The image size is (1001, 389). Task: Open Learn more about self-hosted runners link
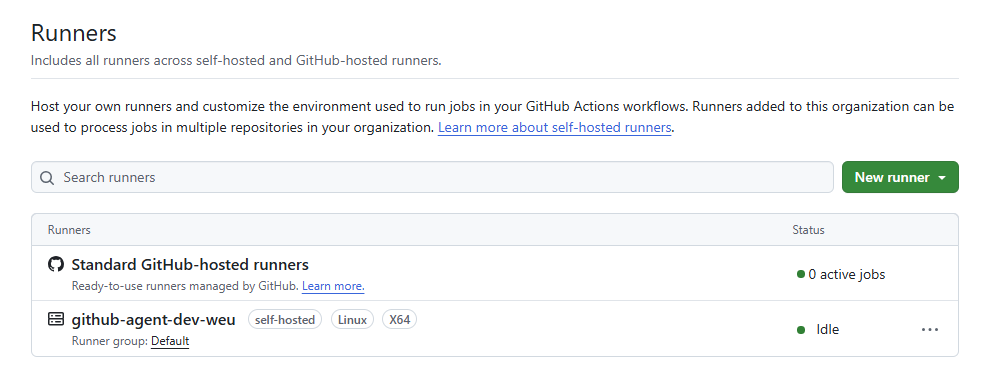coord(554,127)
